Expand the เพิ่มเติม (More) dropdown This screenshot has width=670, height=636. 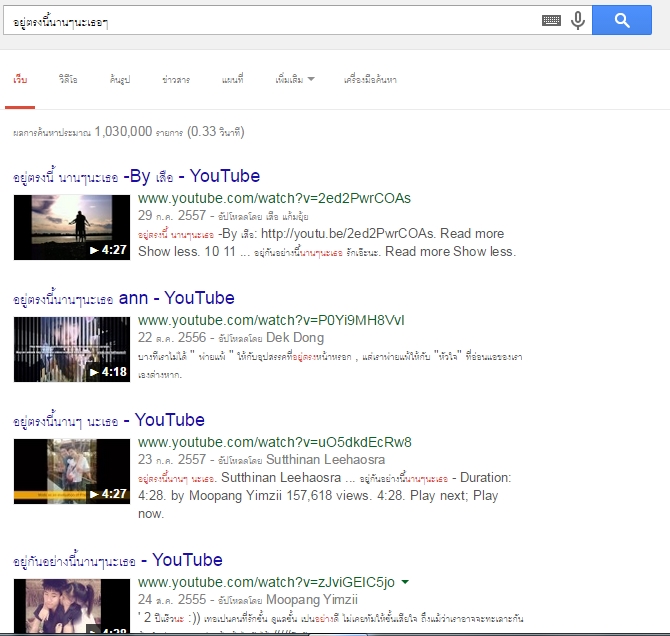pos(295,80)
